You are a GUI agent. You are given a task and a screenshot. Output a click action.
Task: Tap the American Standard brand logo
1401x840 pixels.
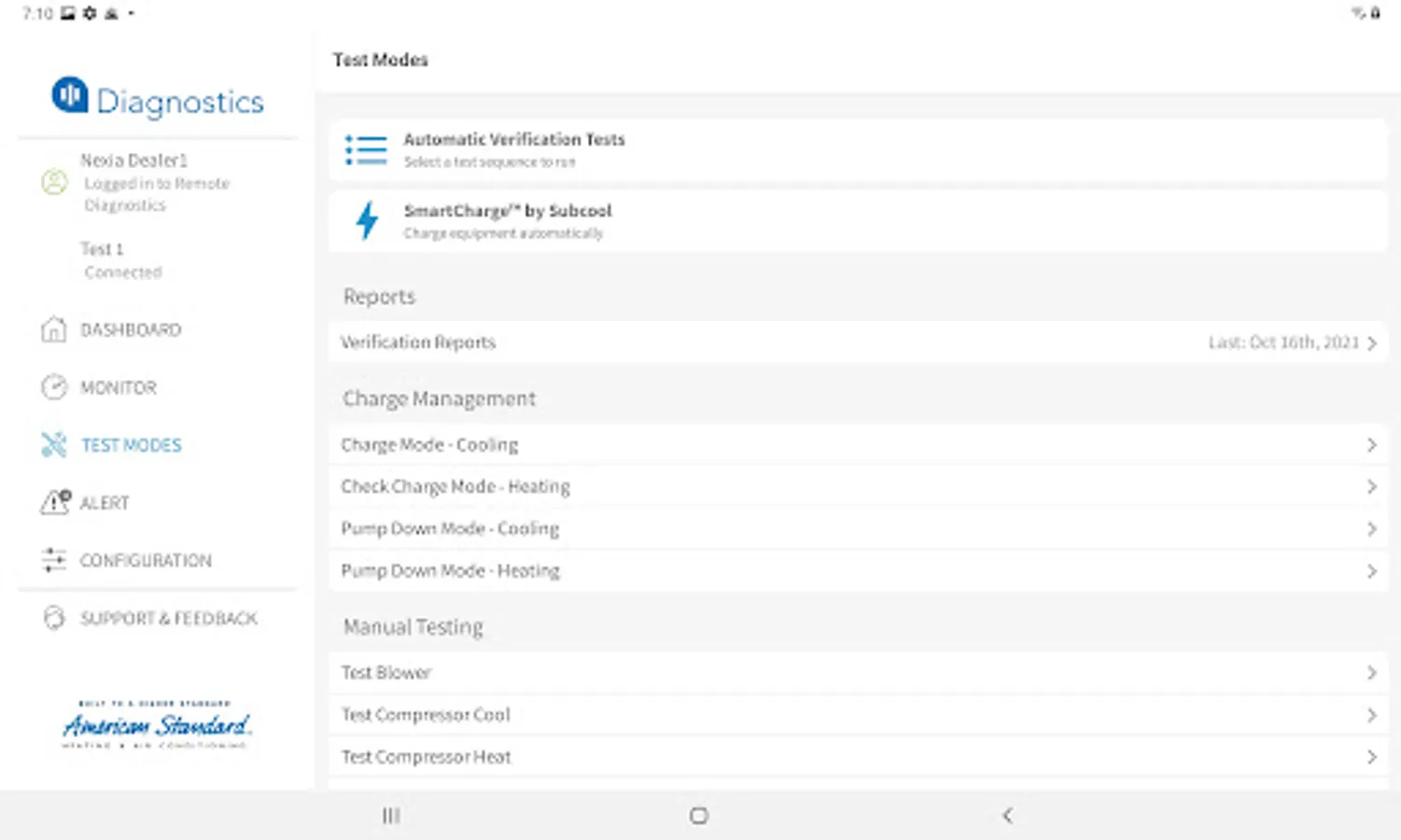pyautogui.click(x=157, y=725)
